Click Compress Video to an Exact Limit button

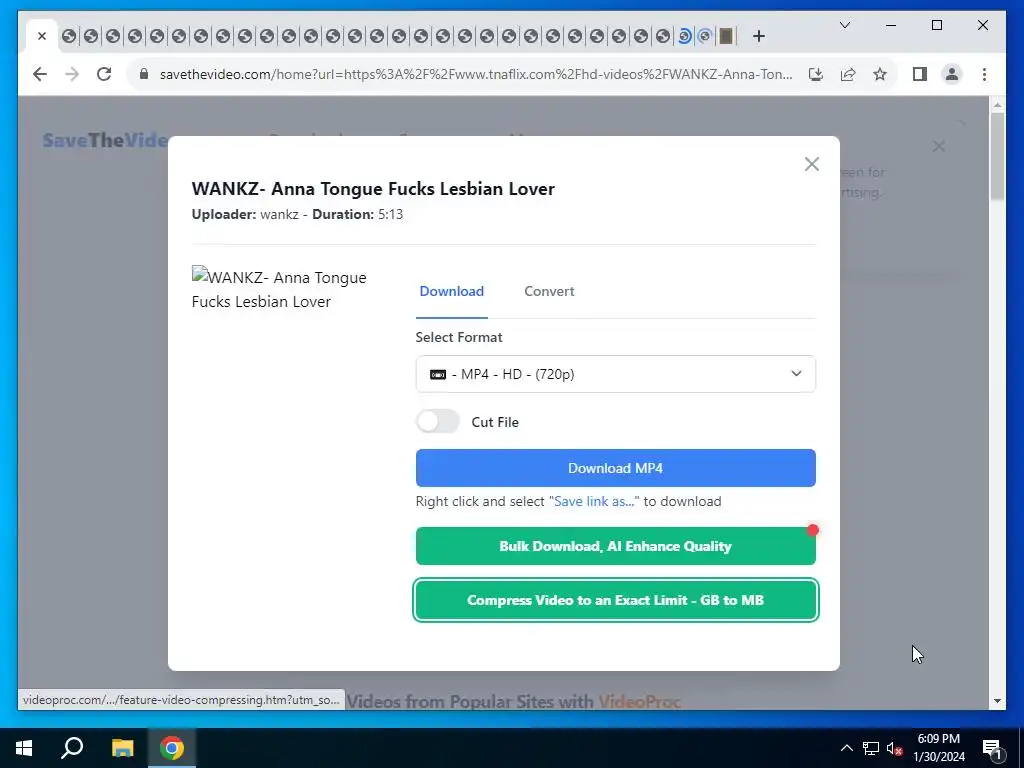615,600
